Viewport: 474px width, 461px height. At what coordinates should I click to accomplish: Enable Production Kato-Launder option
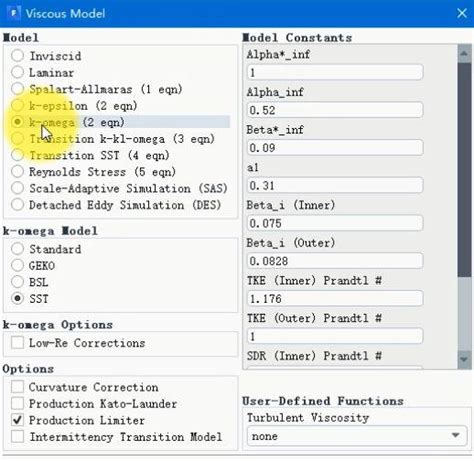17,403
